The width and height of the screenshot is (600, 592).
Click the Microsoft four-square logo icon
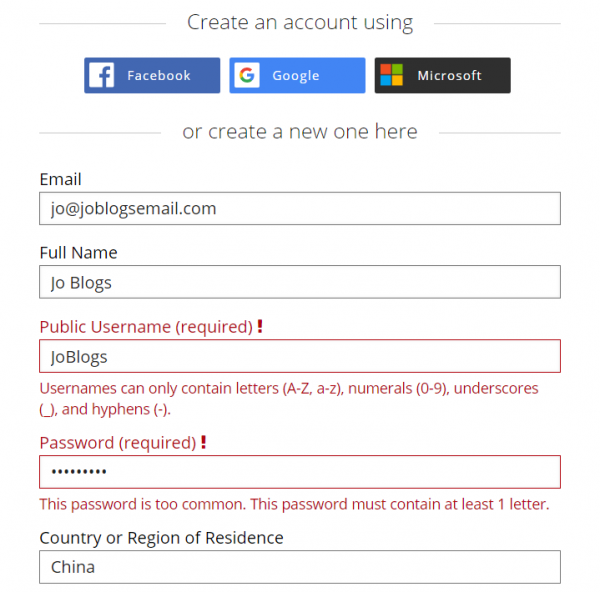[392, 75]
